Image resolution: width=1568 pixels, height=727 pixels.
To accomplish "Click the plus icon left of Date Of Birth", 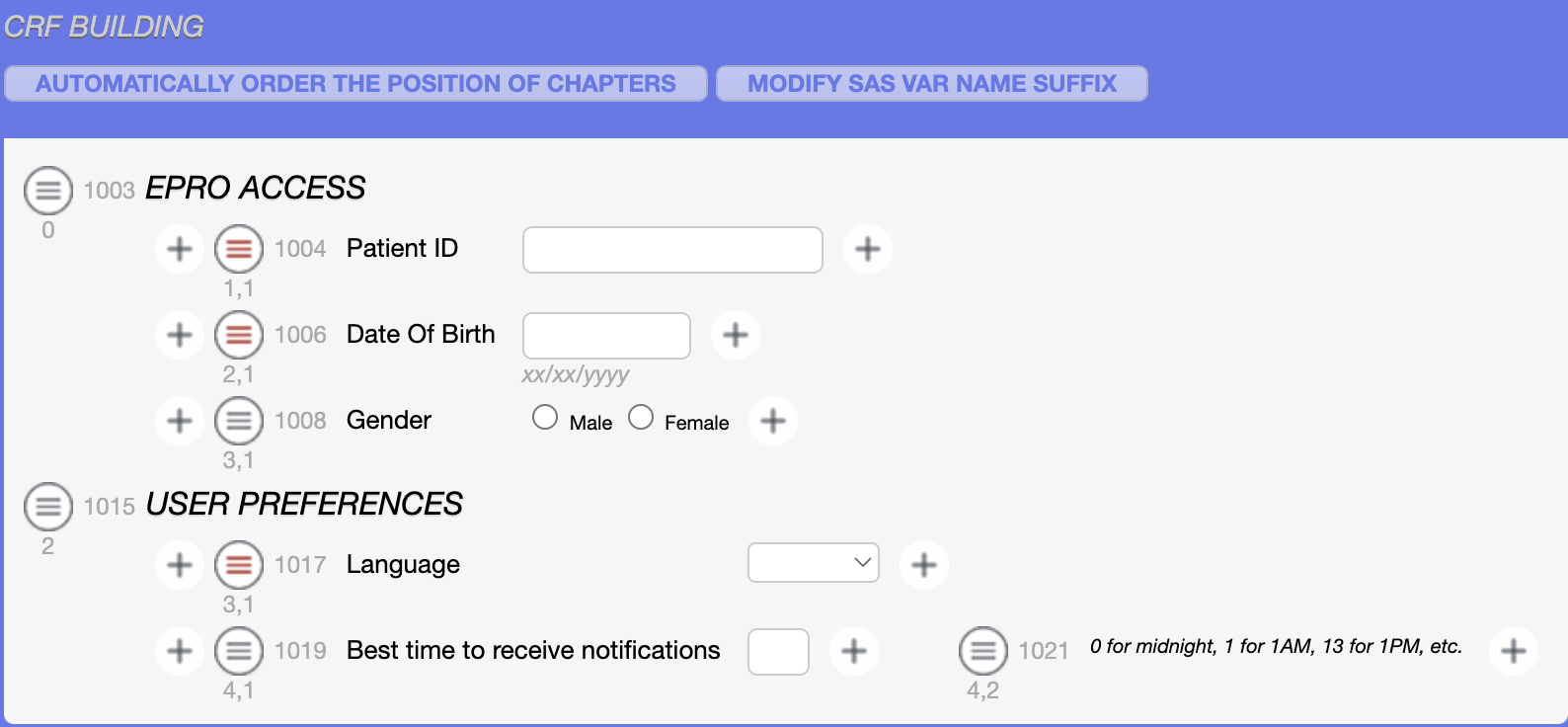I will coord(180,335).
